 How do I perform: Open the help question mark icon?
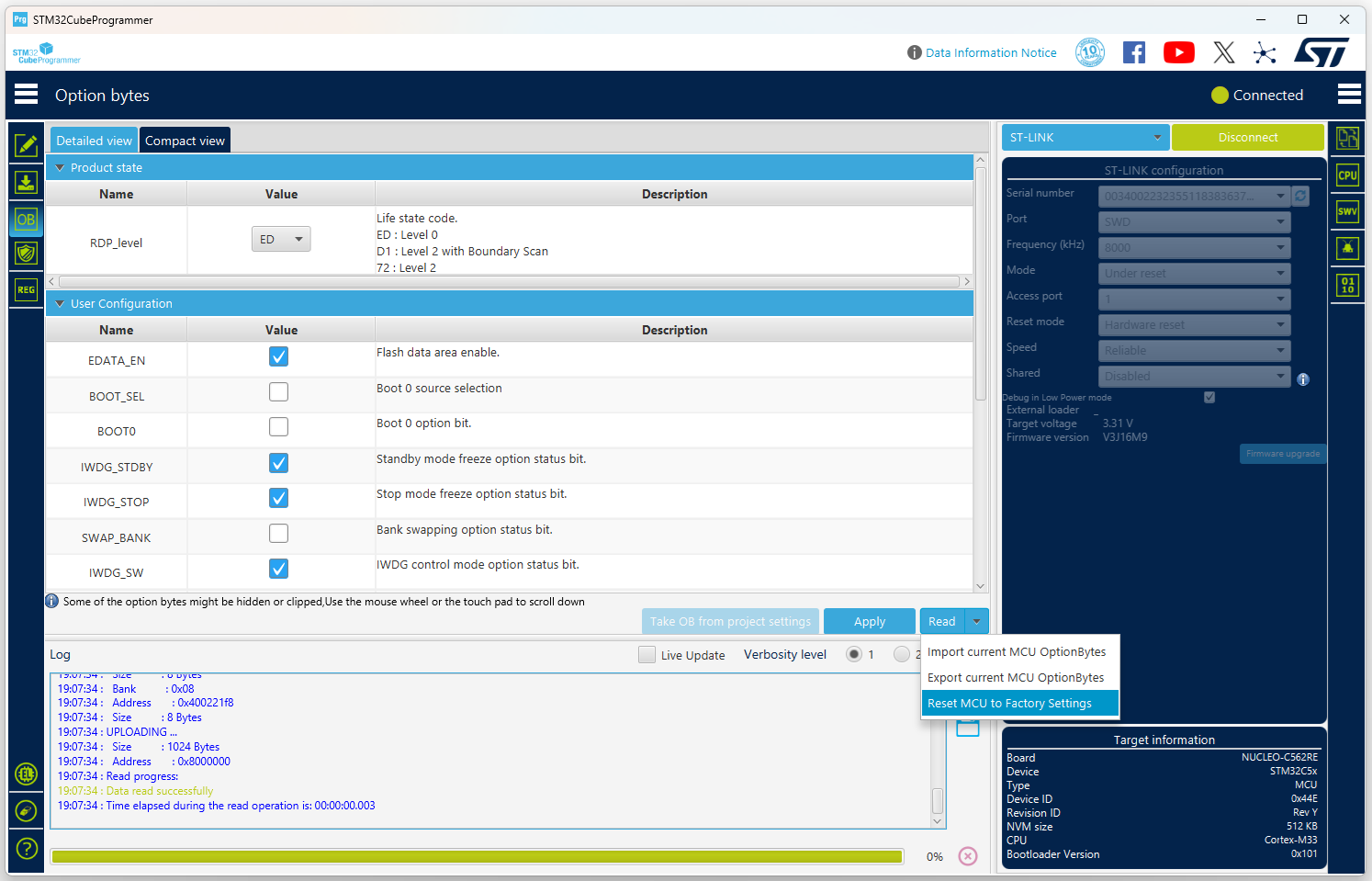coord(27,849)
